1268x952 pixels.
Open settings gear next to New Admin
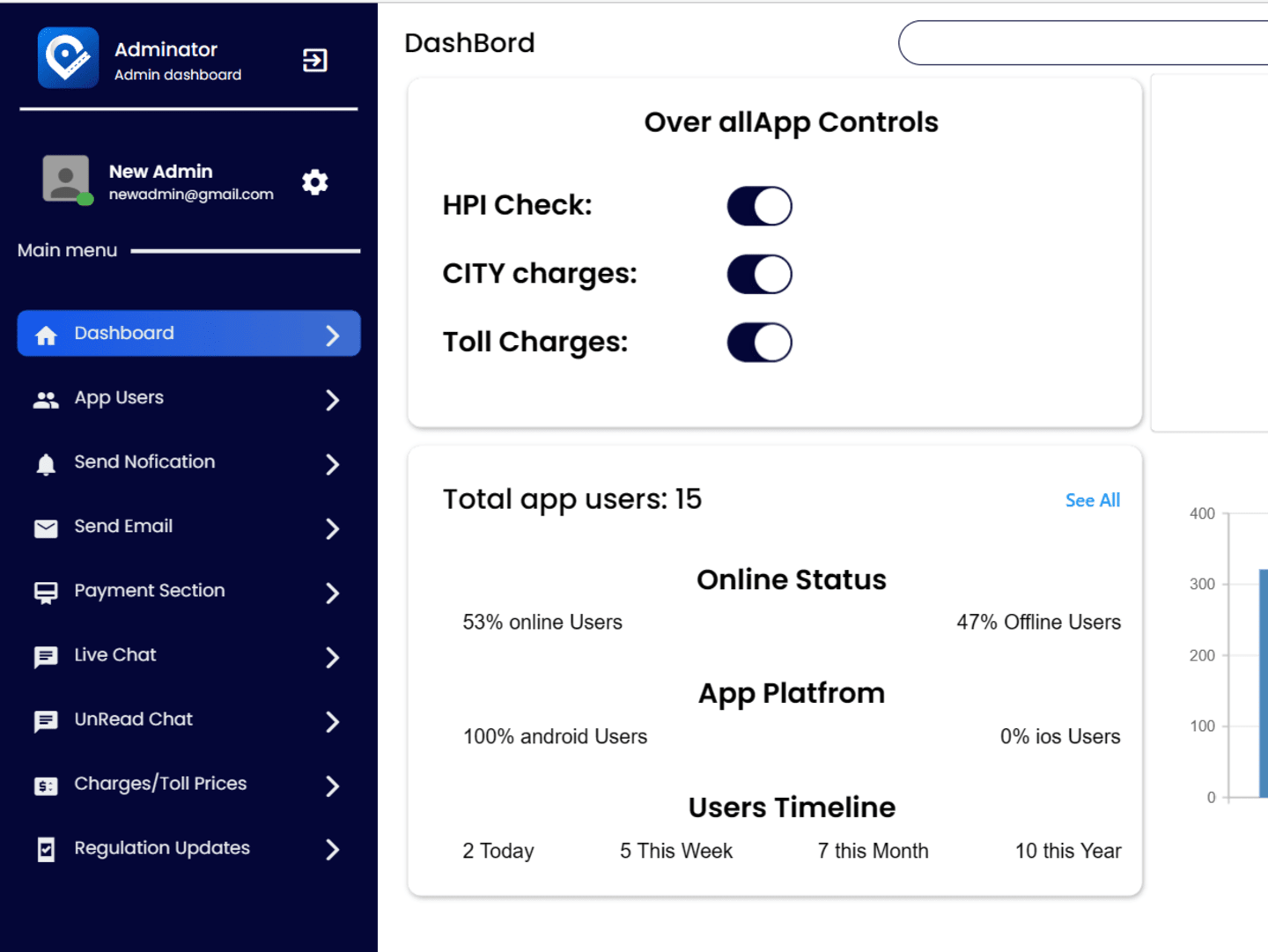[314, 182]
